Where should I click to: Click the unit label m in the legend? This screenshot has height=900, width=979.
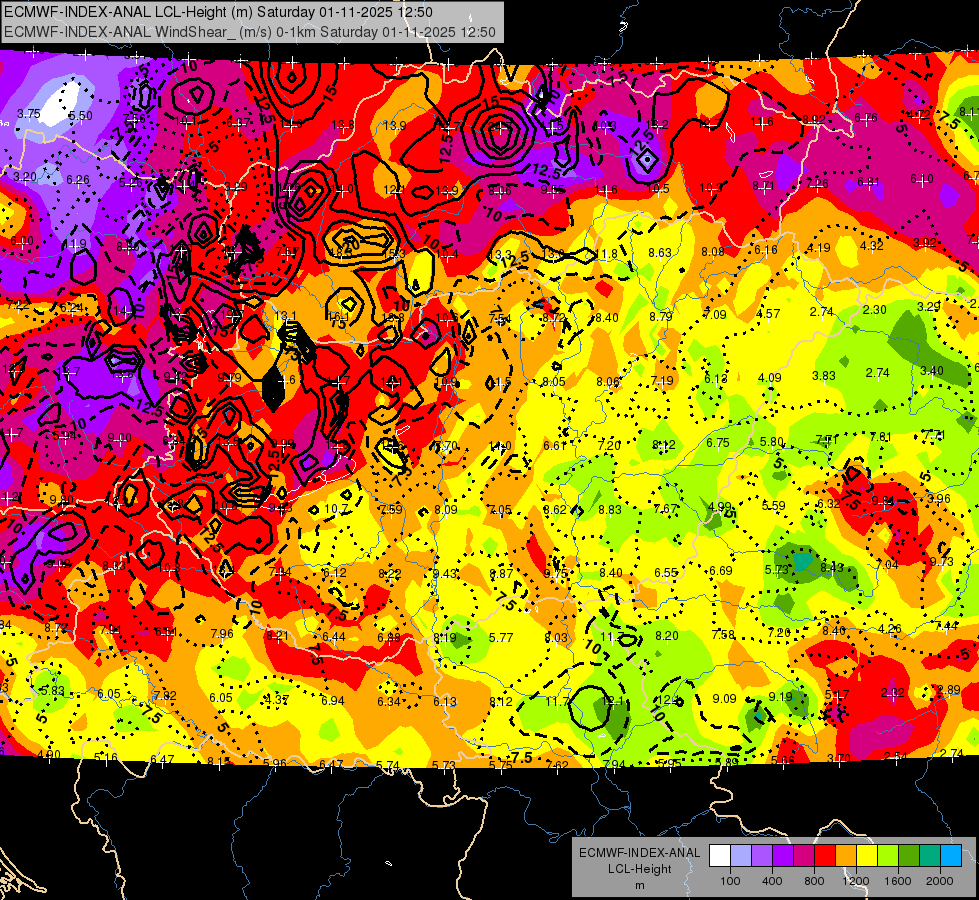tap(640, 886)
